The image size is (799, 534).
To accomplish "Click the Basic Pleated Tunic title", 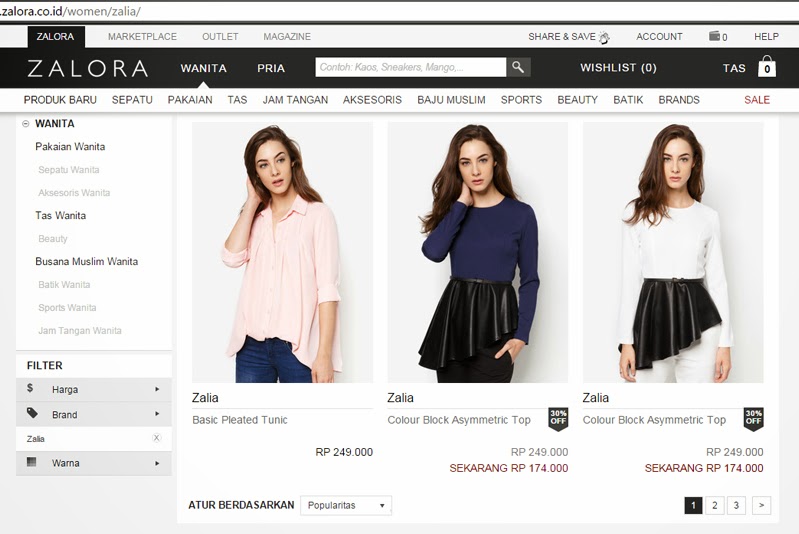I will click(239, 420).
